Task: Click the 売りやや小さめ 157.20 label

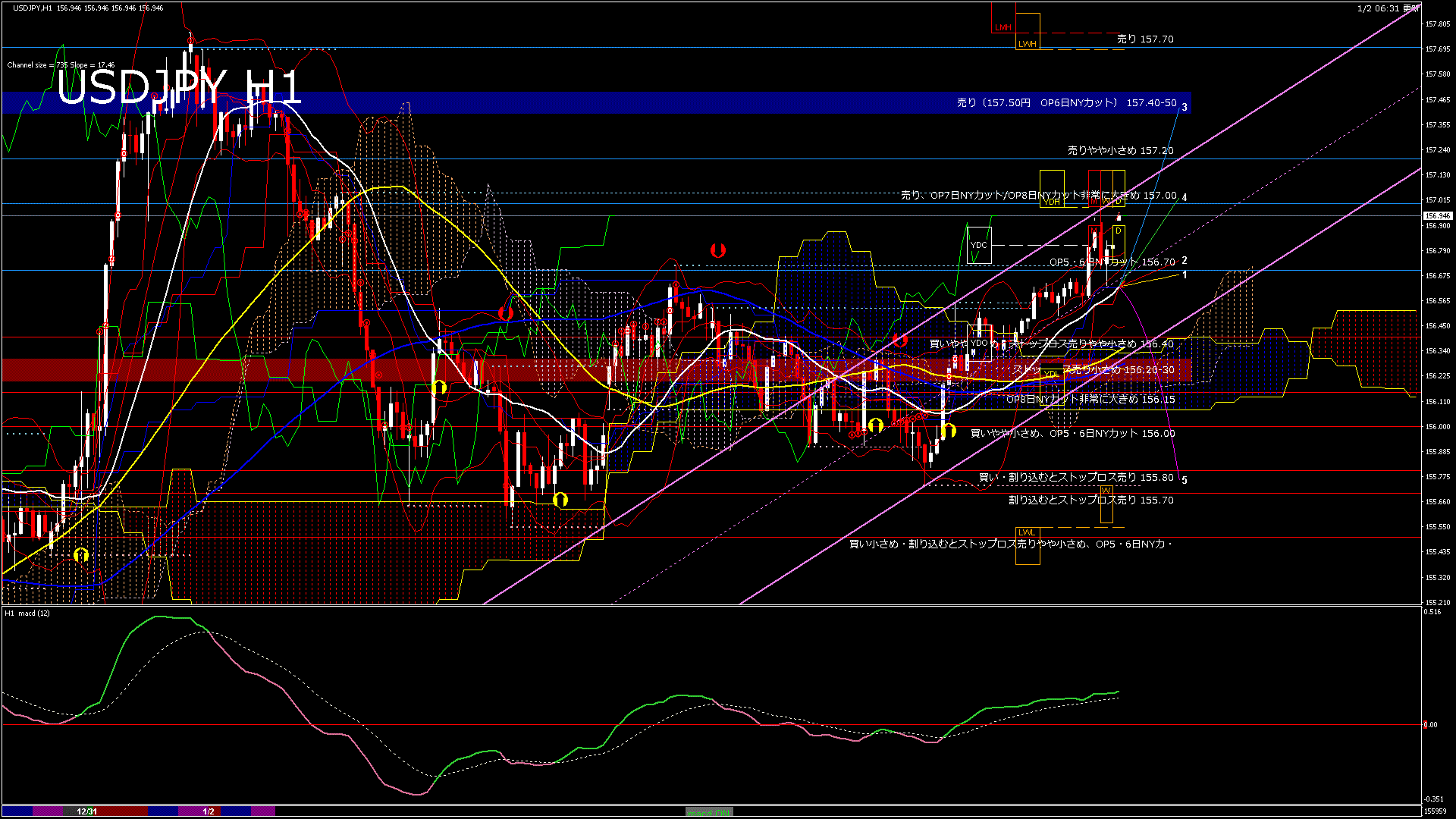Action: click(1120, 150)
